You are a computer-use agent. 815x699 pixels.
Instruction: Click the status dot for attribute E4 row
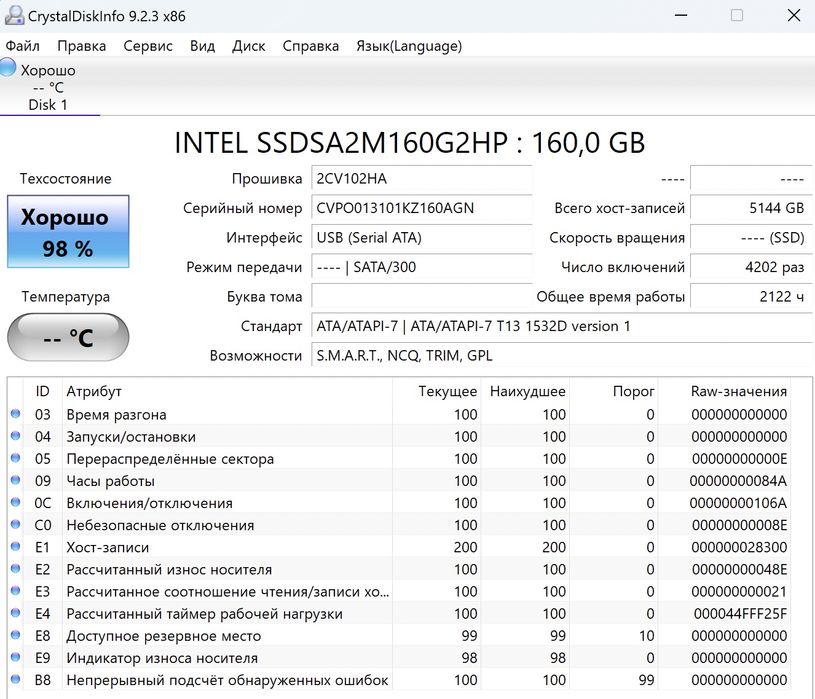click(x=16, y=613)
